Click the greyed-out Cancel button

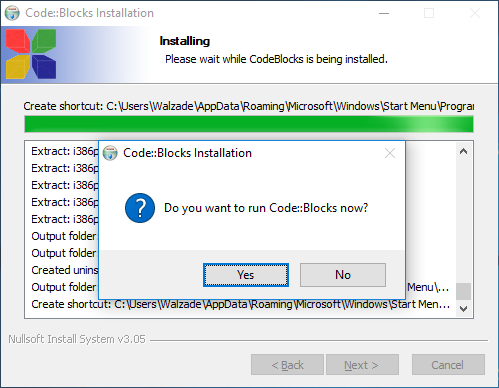[x=448, y=365]
